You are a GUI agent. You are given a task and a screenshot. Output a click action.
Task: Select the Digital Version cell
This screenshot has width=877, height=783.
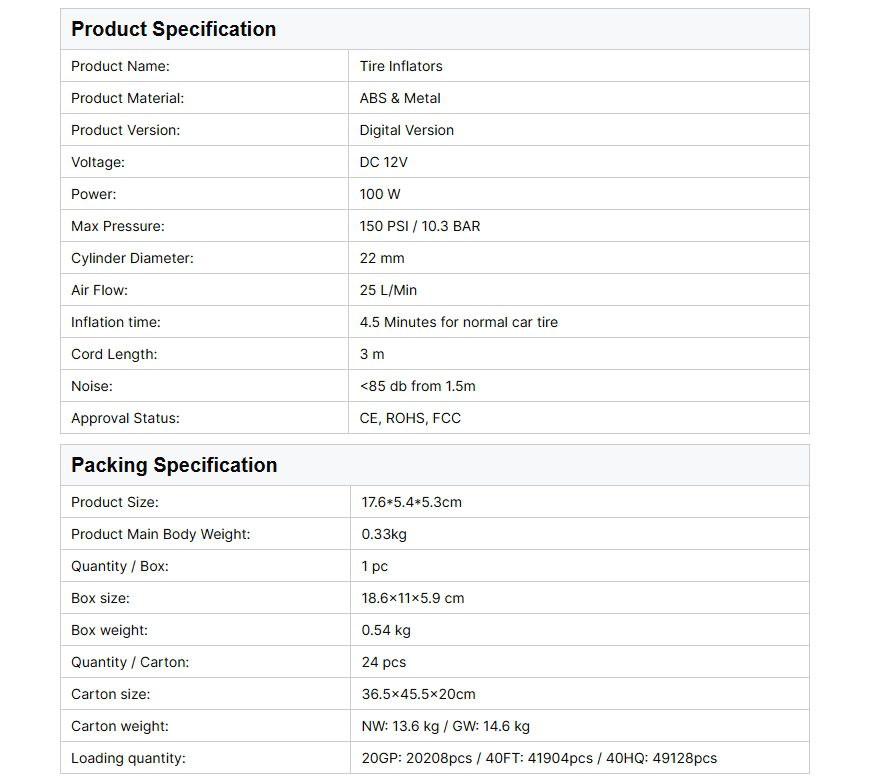(407, 130)
